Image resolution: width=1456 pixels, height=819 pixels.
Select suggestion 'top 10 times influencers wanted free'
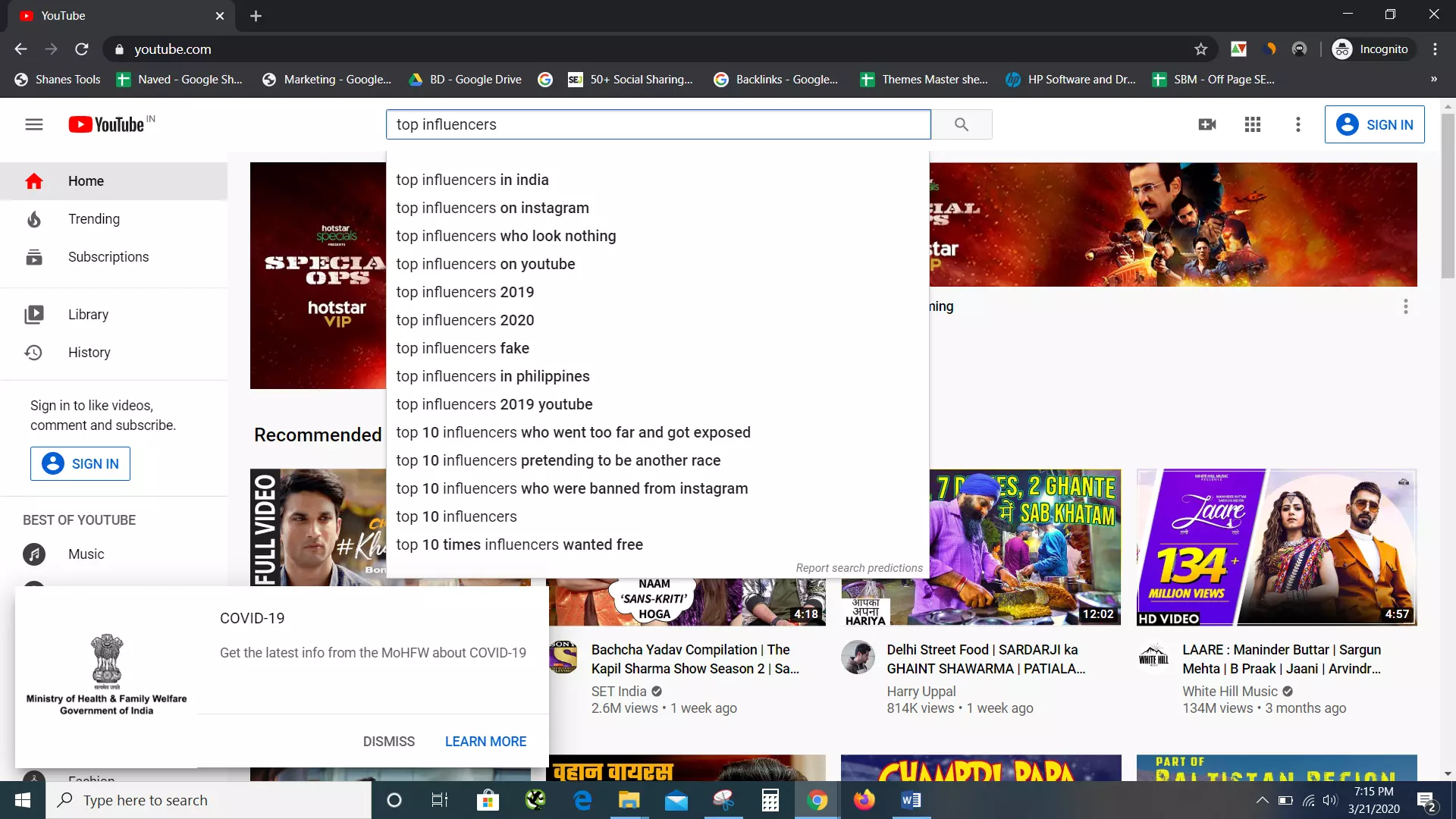(x=657, y=544)
